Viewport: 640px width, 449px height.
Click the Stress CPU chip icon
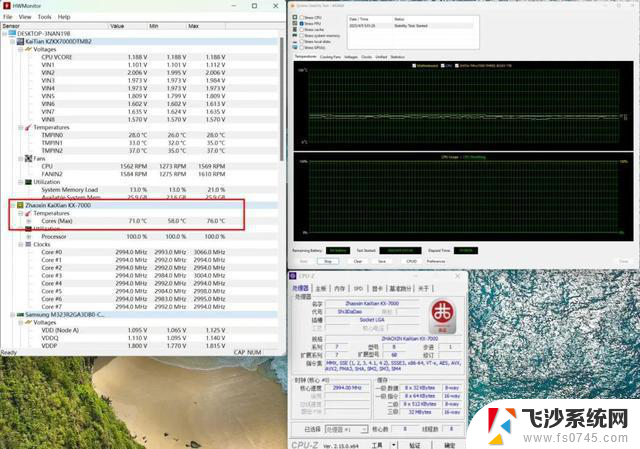[x=295, y=18]
